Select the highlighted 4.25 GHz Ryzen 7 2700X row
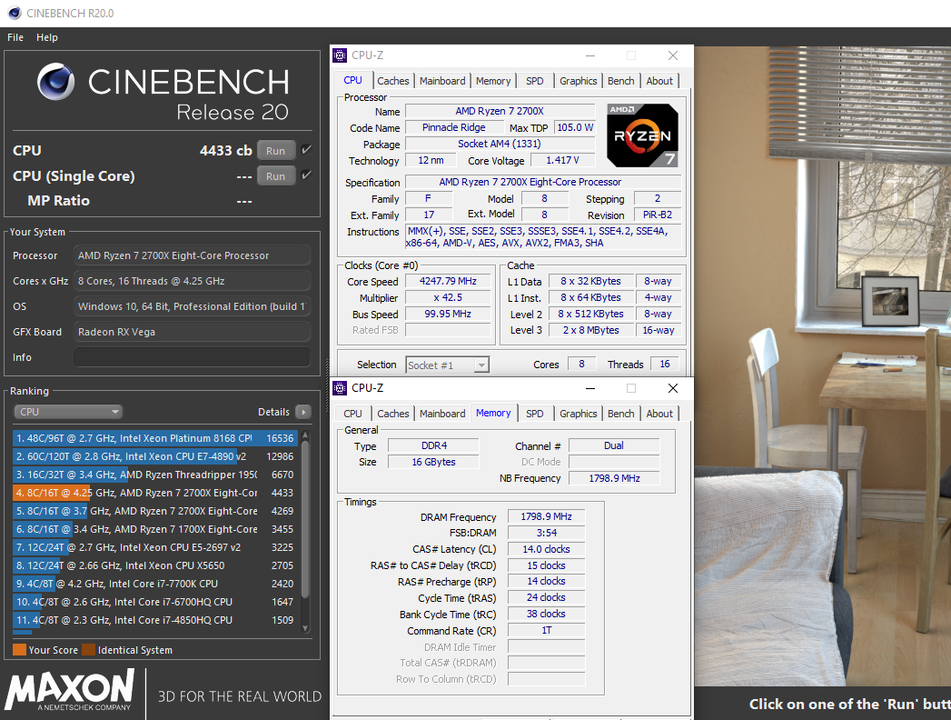 (155, 493)
